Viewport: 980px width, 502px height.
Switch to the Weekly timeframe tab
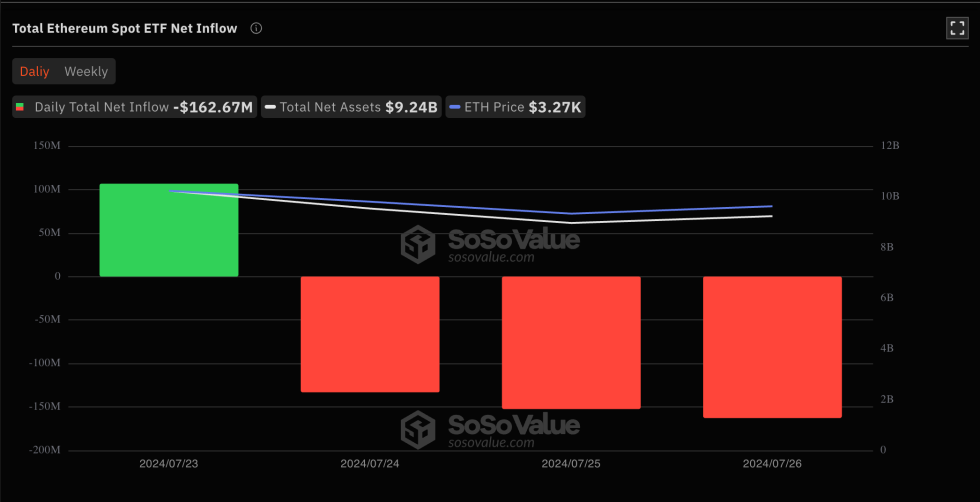click(86, 71)
